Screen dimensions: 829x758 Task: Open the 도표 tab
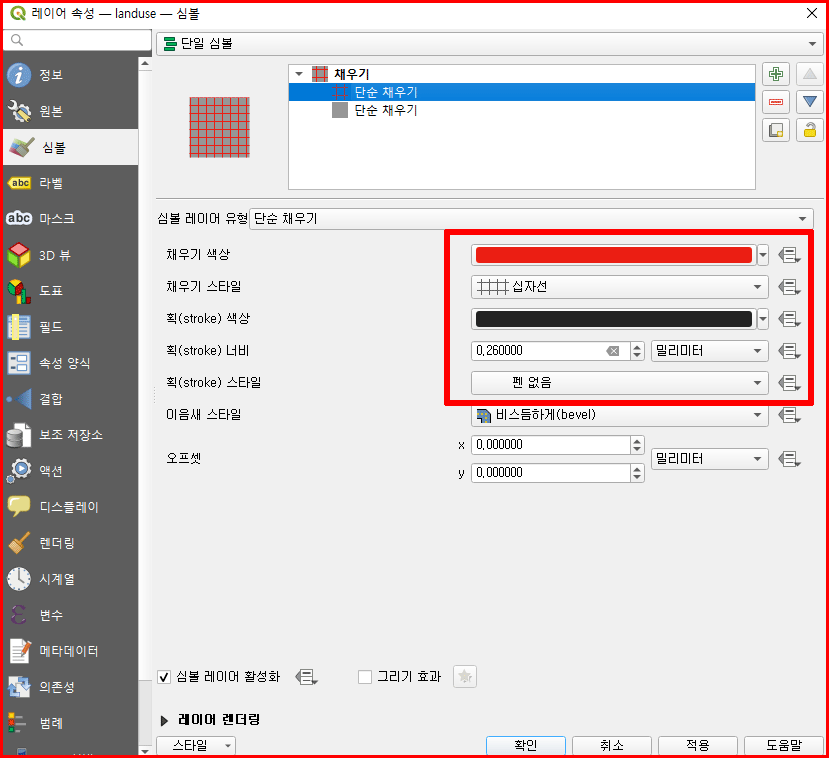[70, 291]
